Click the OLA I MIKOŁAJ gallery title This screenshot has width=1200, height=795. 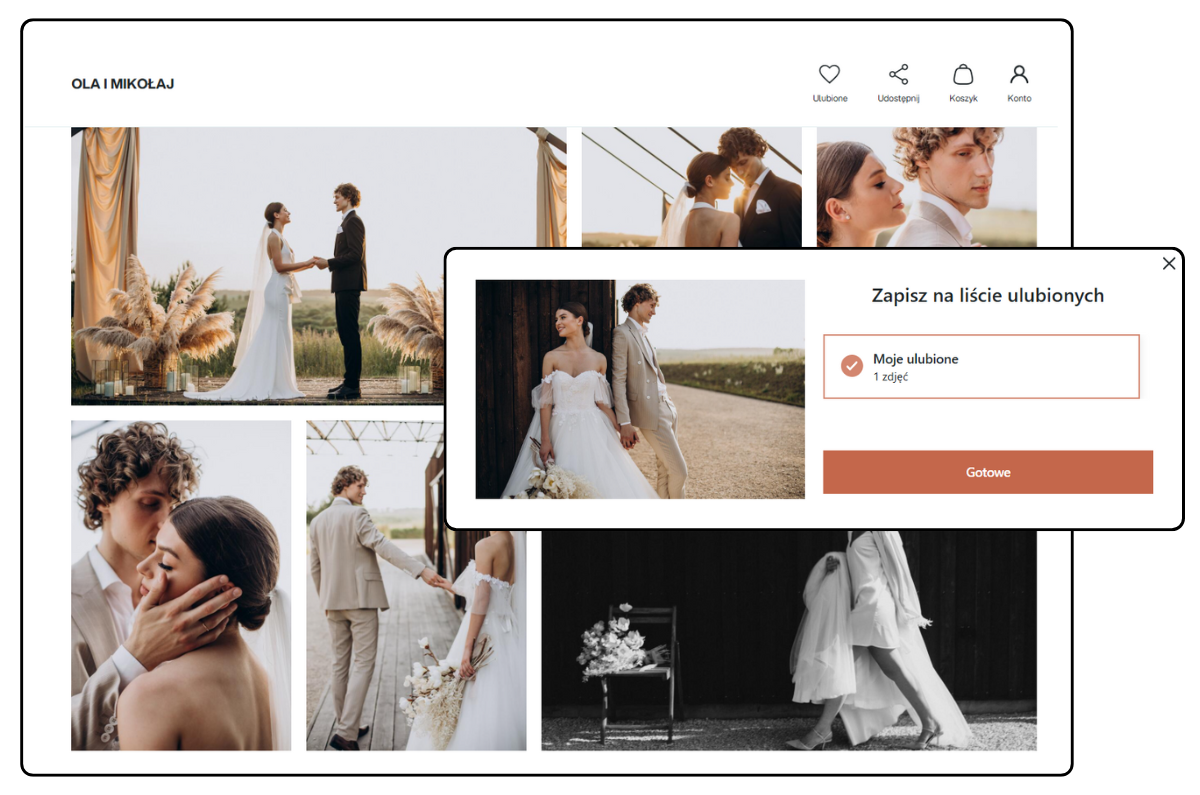[x=123, y=84]
